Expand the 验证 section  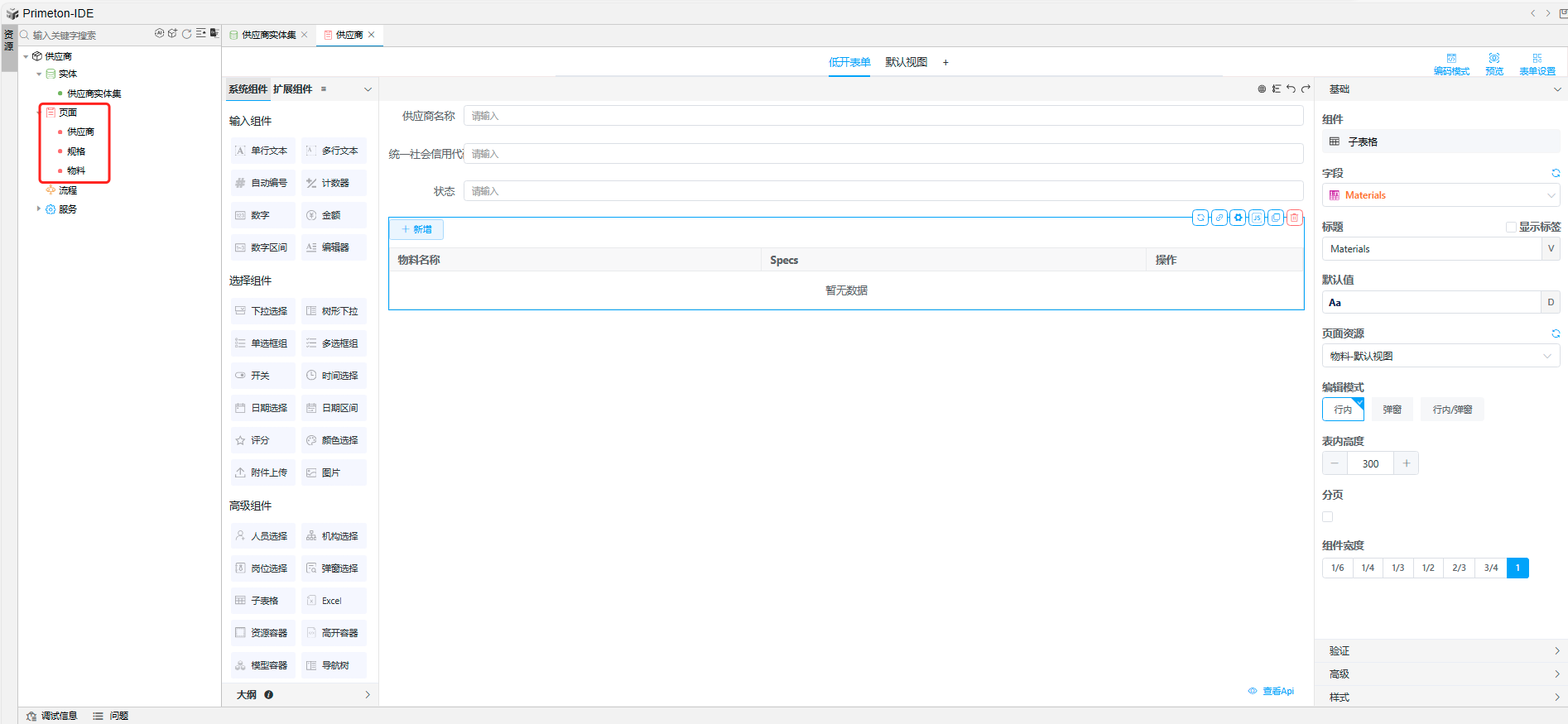click(1441, 651)
